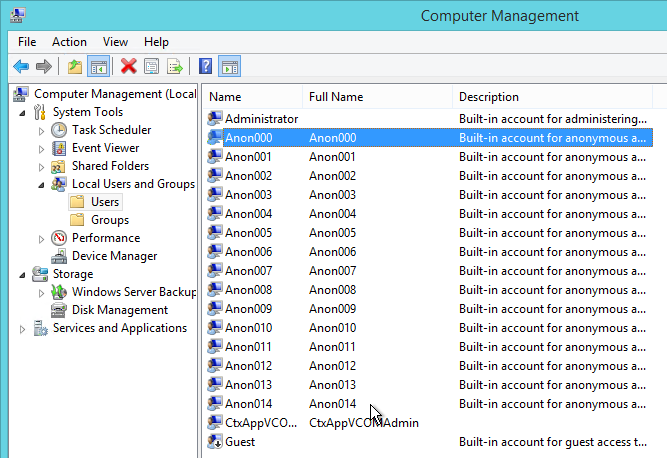The height and width of the screenshot is (458, 667).
Task: Toggle Show/Hide Console Tree button
Action: tap(99, 67)
